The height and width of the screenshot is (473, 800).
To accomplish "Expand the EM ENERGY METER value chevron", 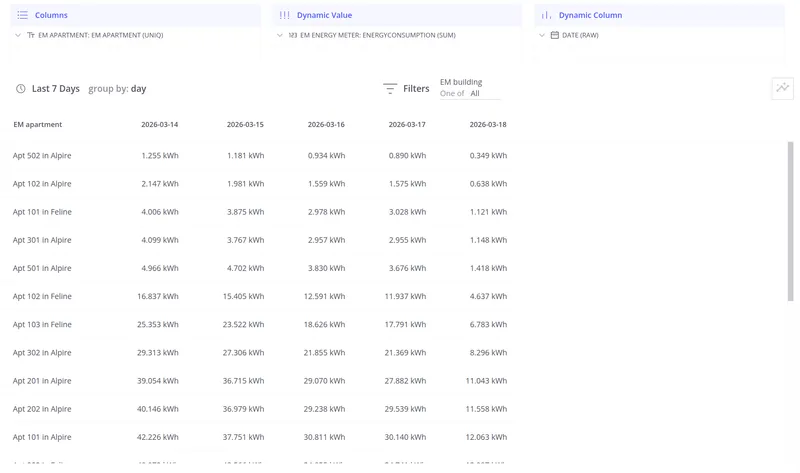I will click(280, 35).
